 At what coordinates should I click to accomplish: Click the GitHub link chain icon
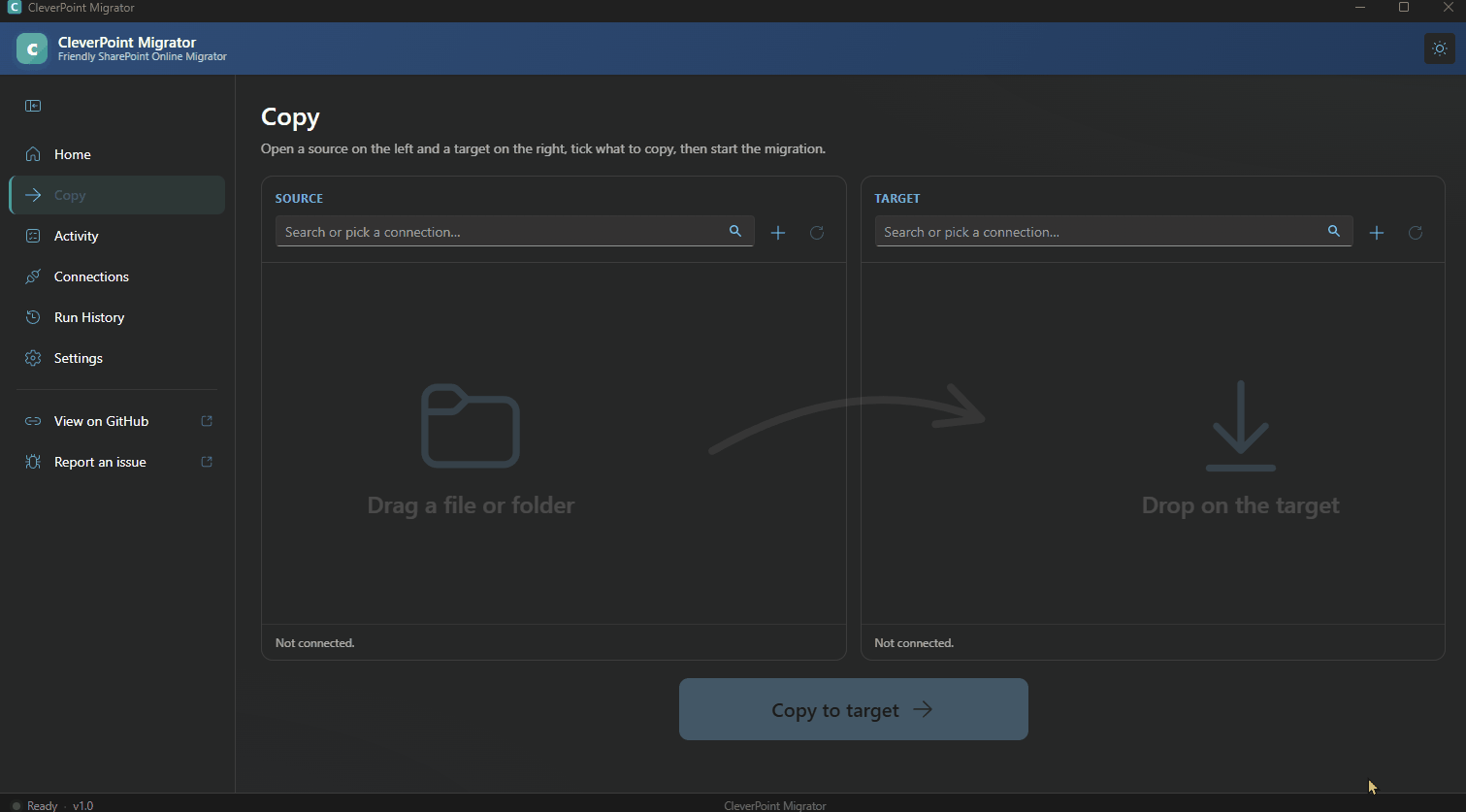(x=33, y=421)
